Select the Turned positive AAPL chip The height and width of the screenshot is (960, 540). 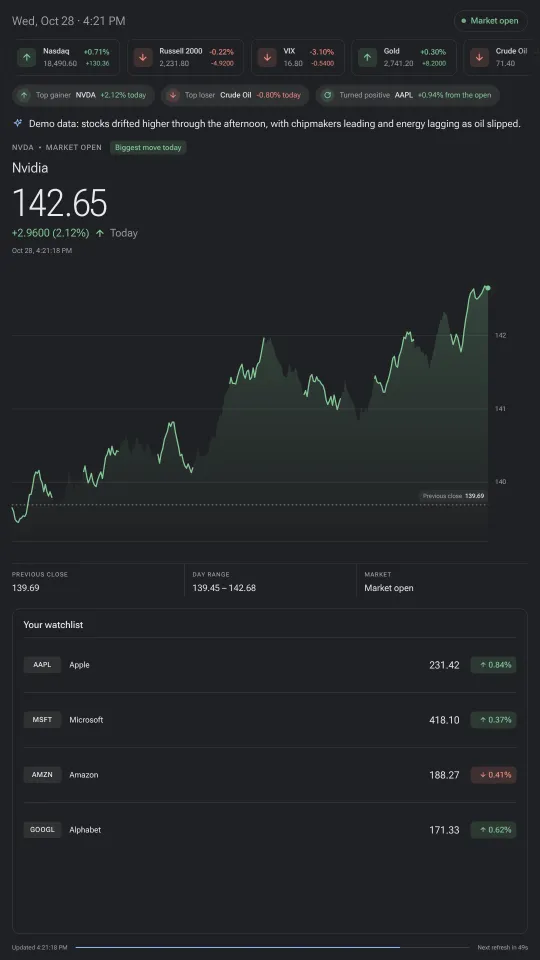pos(408,96)
